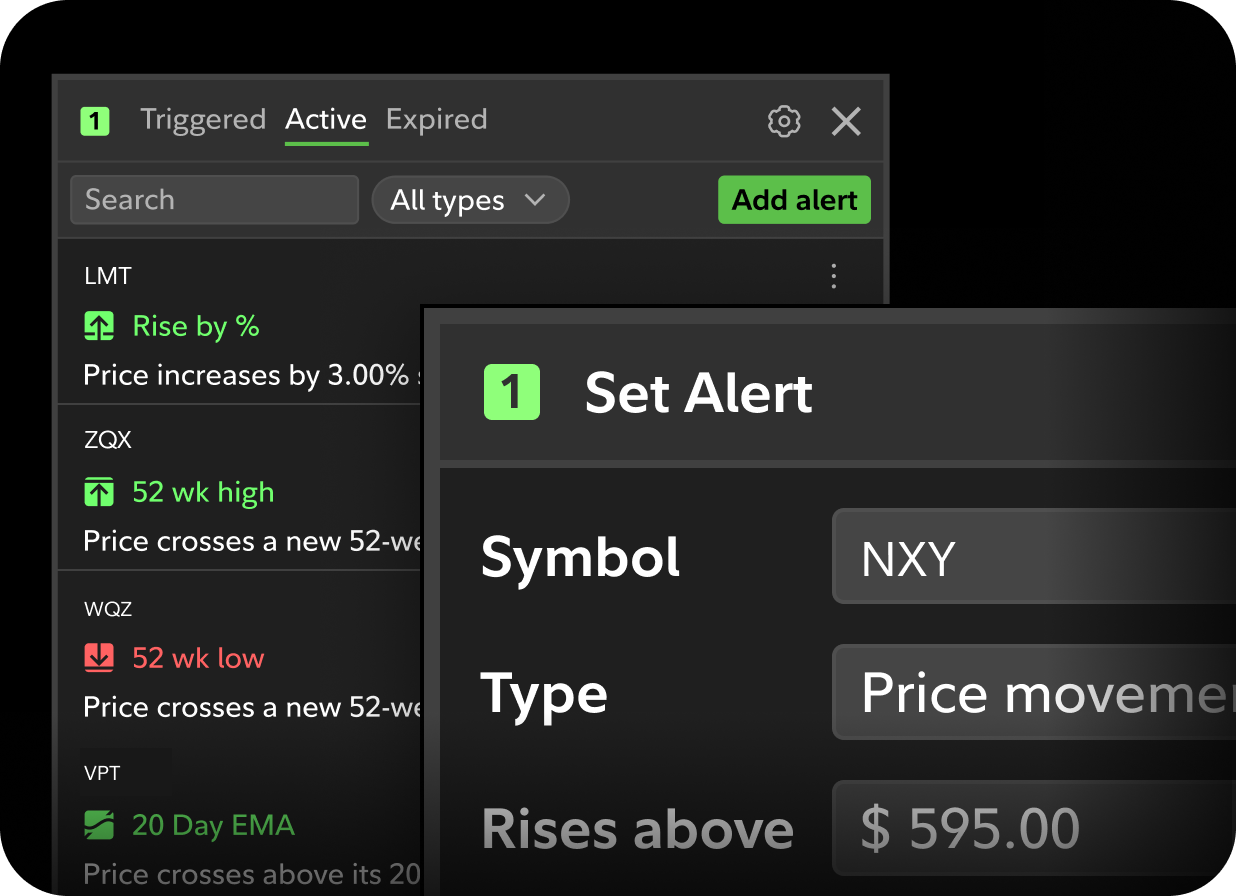Click the 52 wk high arrow icon
Viewport: 1236px width, 896px height.
98,492
